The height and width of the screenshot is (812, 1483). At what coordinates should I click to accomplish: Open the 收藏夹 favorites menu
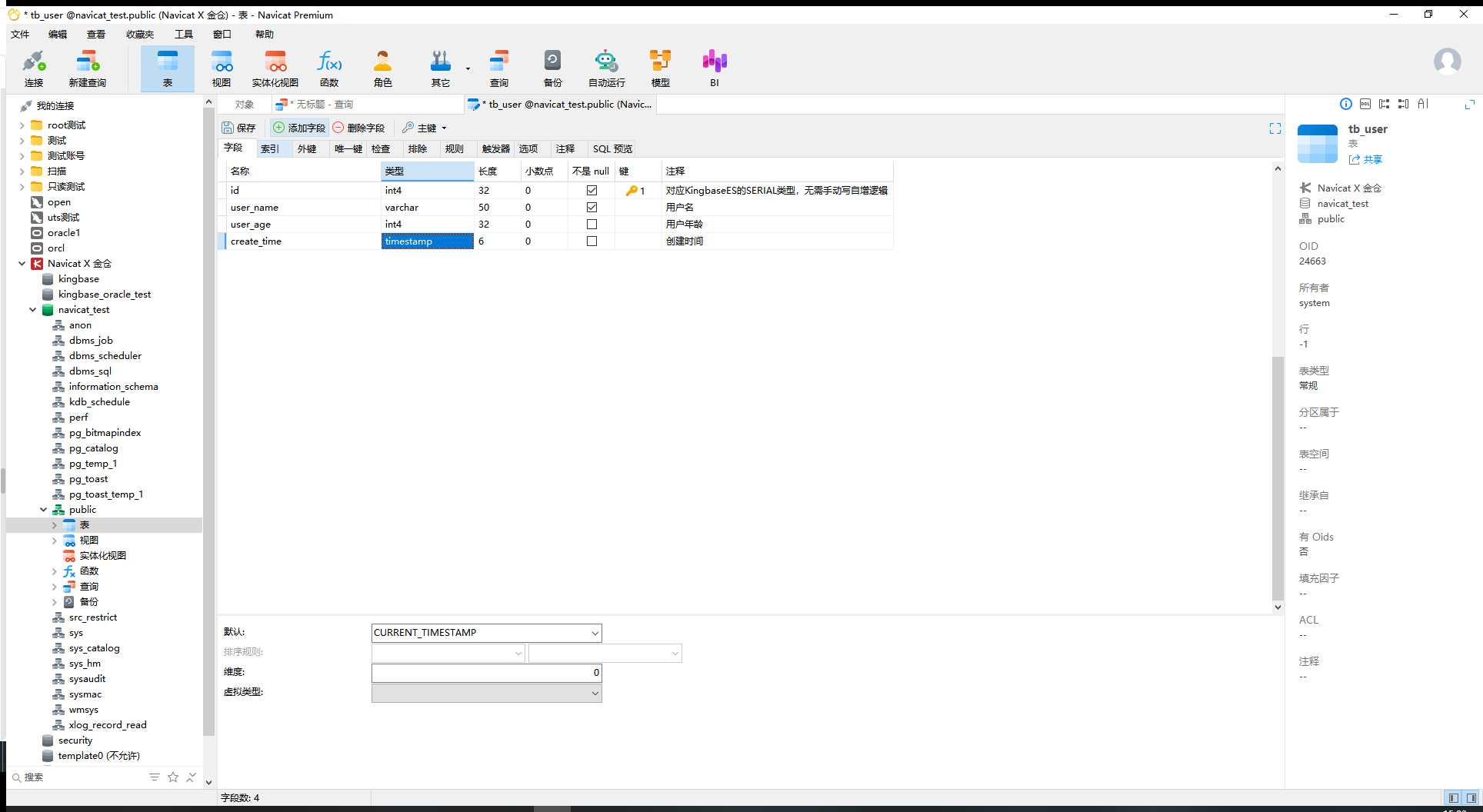pyautogui.click(x=140, y=35)
